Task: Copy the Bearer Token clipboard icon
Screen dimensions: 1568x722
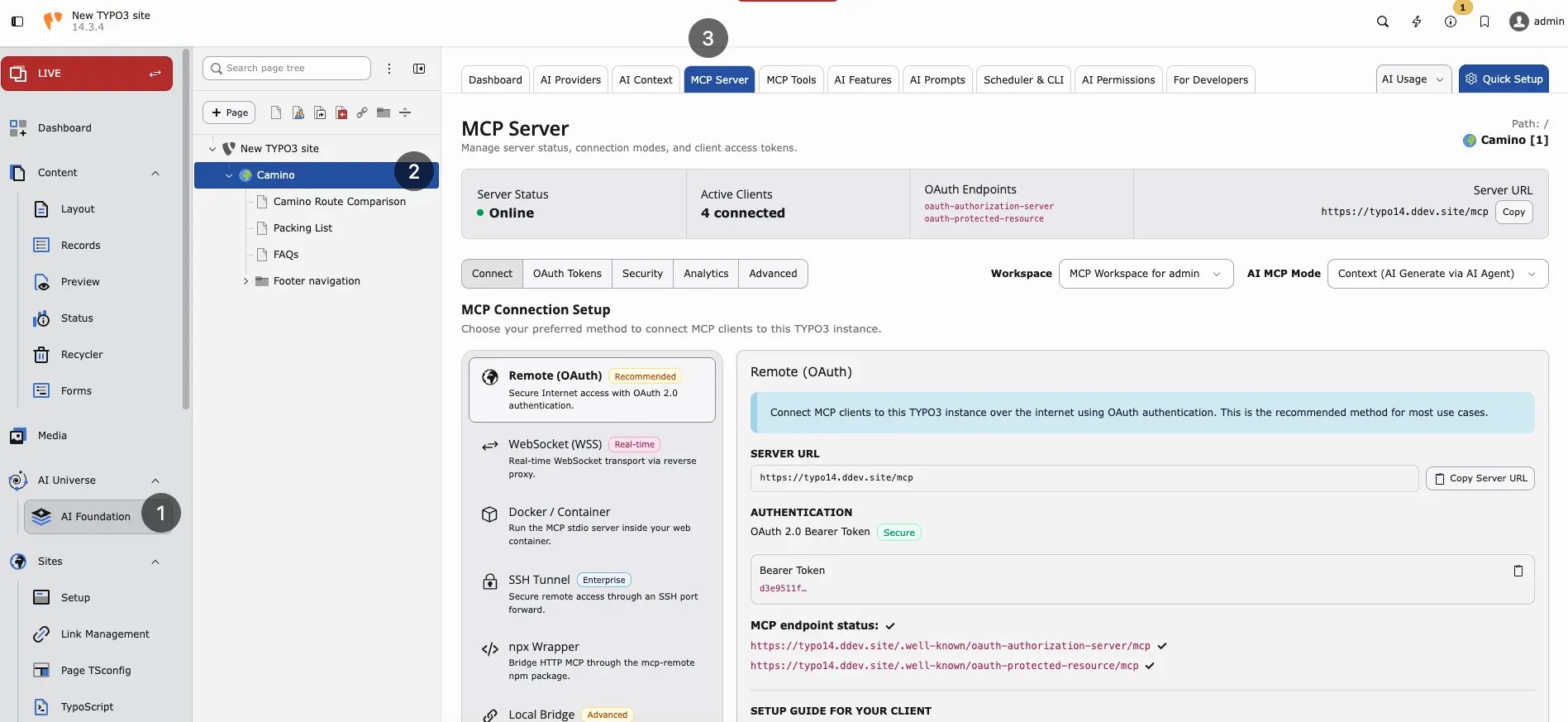Action: coord(1518,571)
